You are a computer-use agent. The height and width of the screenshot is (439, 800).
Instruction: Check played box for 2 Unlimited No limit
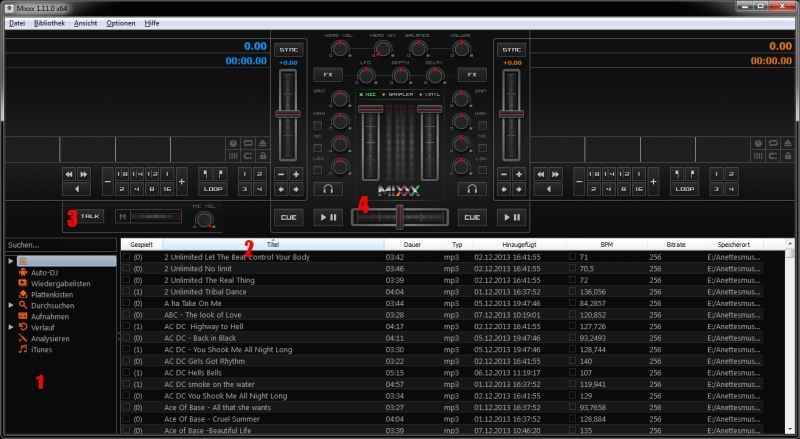pos(126,268)
